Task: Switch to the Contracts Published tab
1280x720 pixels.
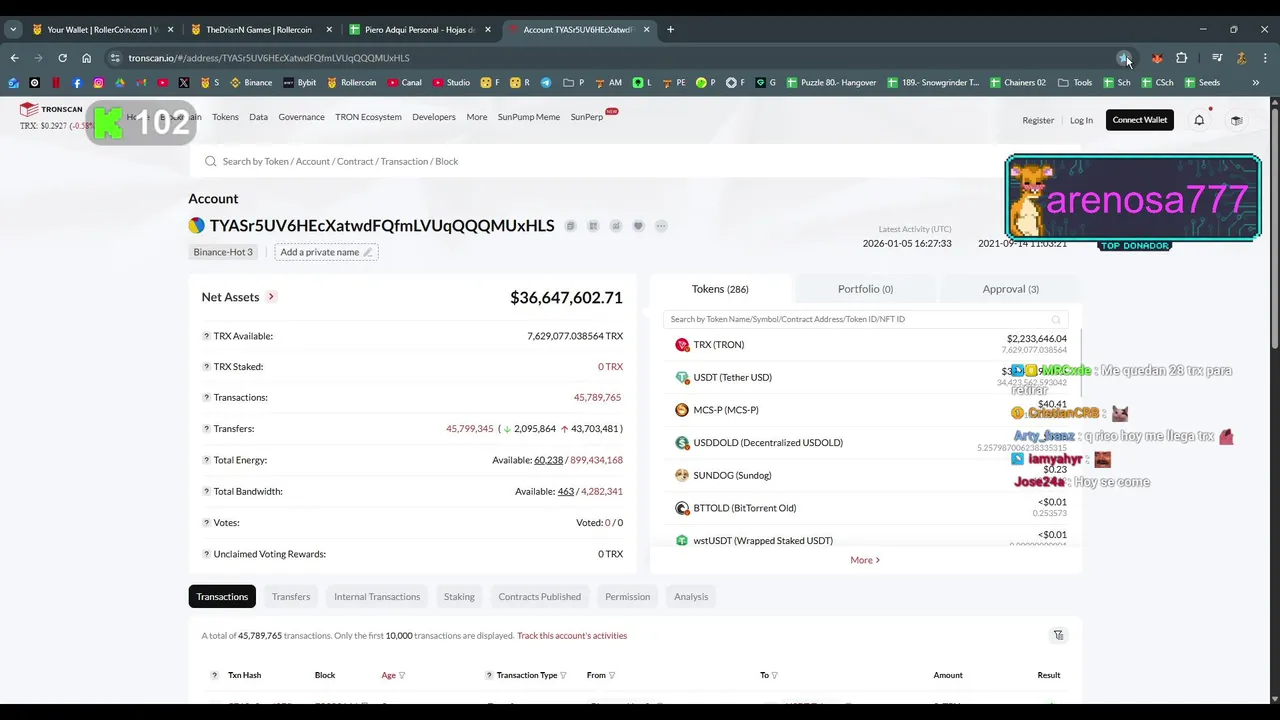Action: [540, 597]
